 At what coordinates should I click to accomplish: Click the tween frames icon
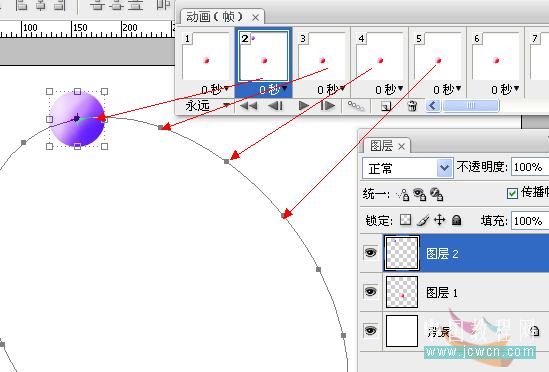[x=356, y=106]
